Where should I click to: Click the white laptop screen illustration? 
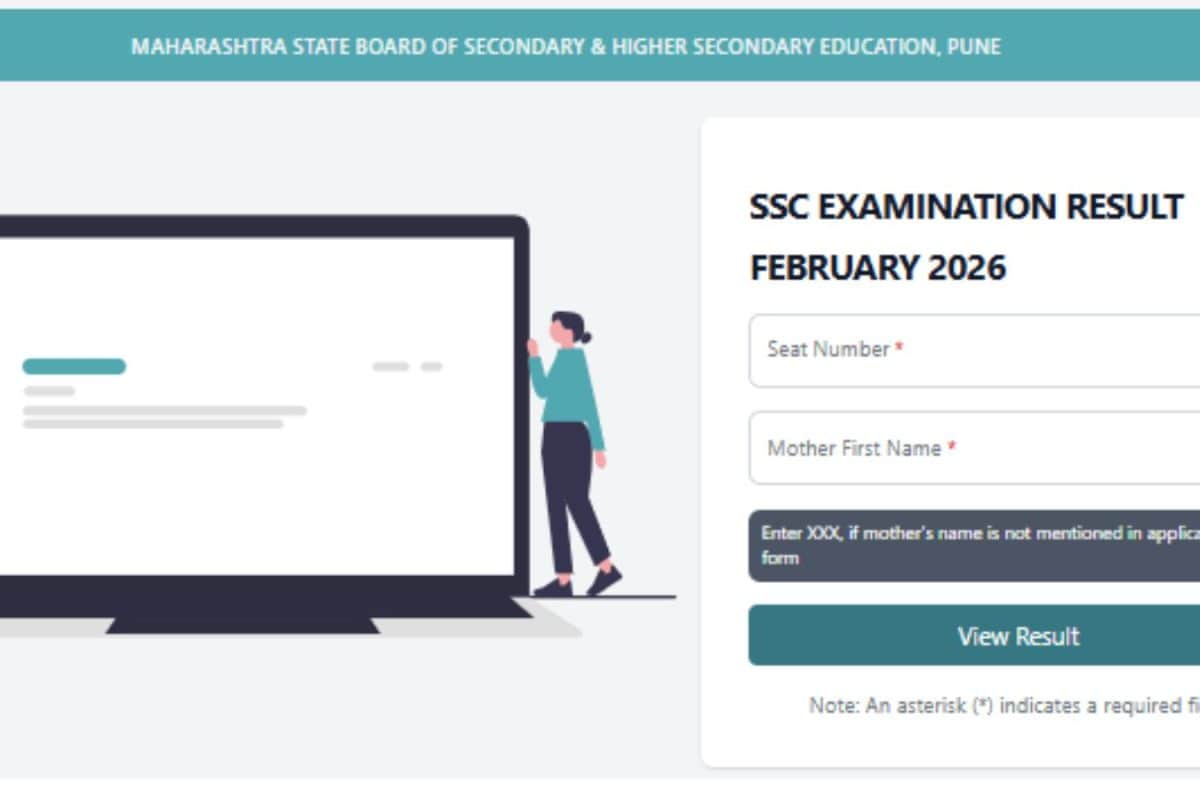tap(256, 406)
